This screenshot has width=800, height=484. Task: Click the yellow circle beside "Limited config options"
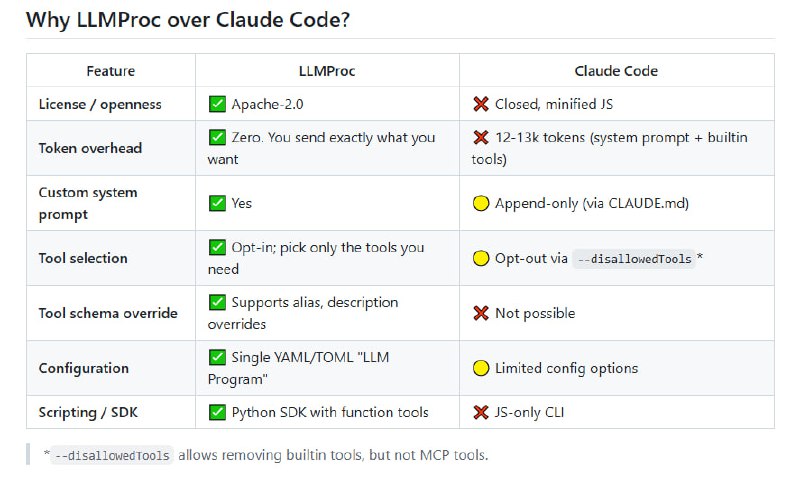481,368
